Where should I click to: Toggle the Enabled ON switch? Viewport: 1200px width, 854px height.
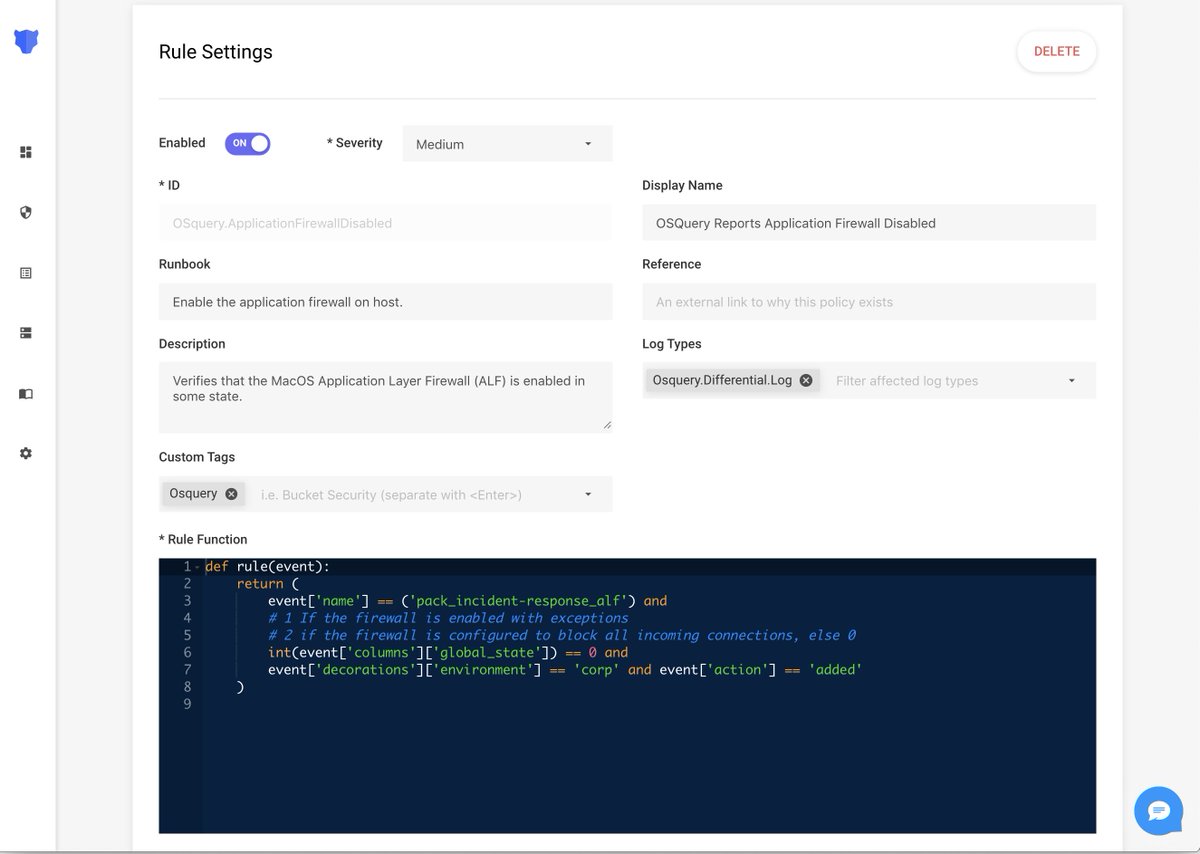(x=247, y=143)
